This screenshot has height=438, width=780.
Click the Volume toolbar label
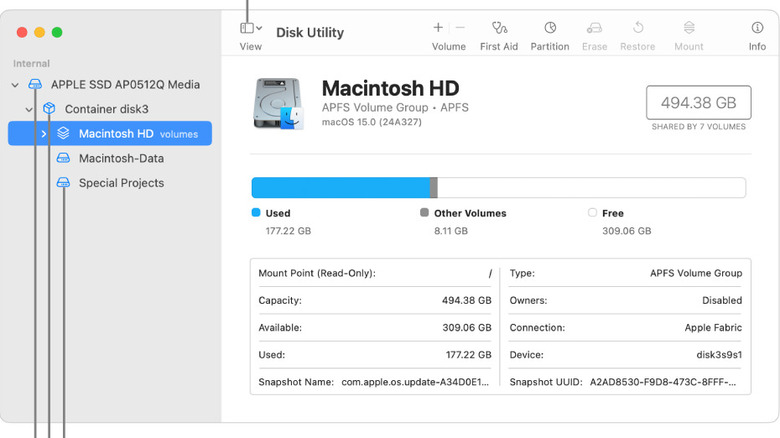click(449, 46)
